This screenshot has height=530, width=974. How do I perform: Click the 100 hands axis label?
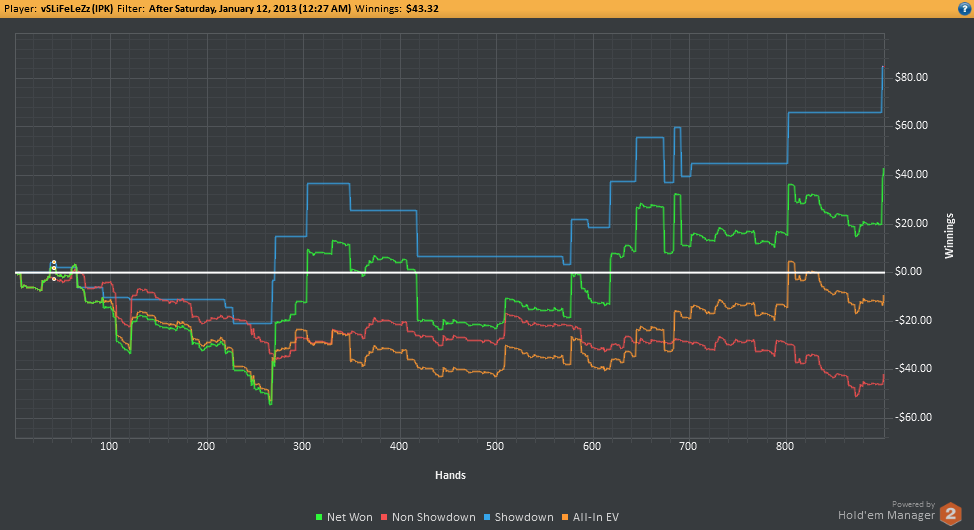pos(109,447)
